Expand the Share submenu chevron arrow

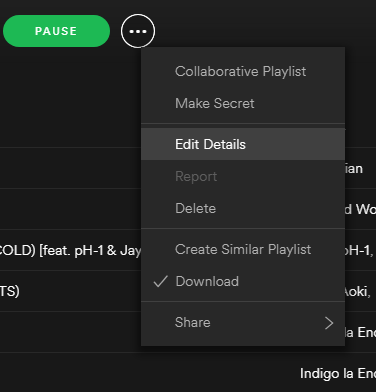click(329, 323)
